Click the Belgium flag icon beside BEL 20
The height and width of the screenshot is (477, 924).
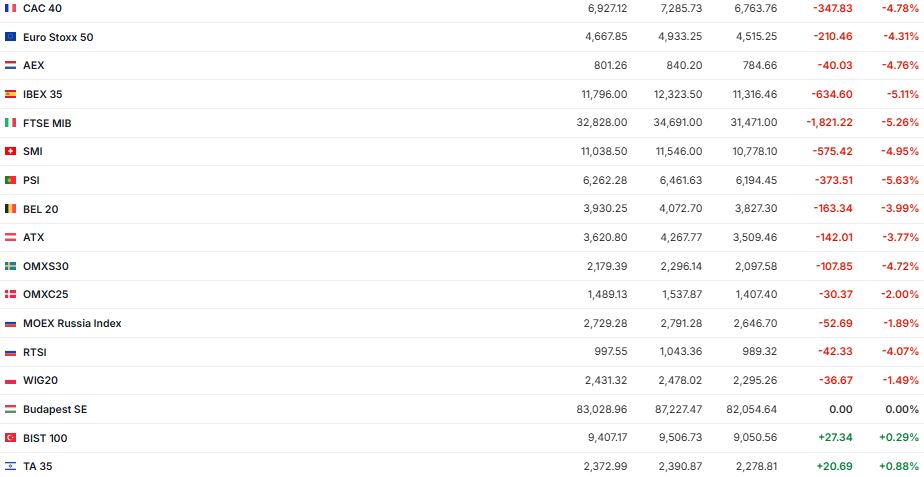11,209
